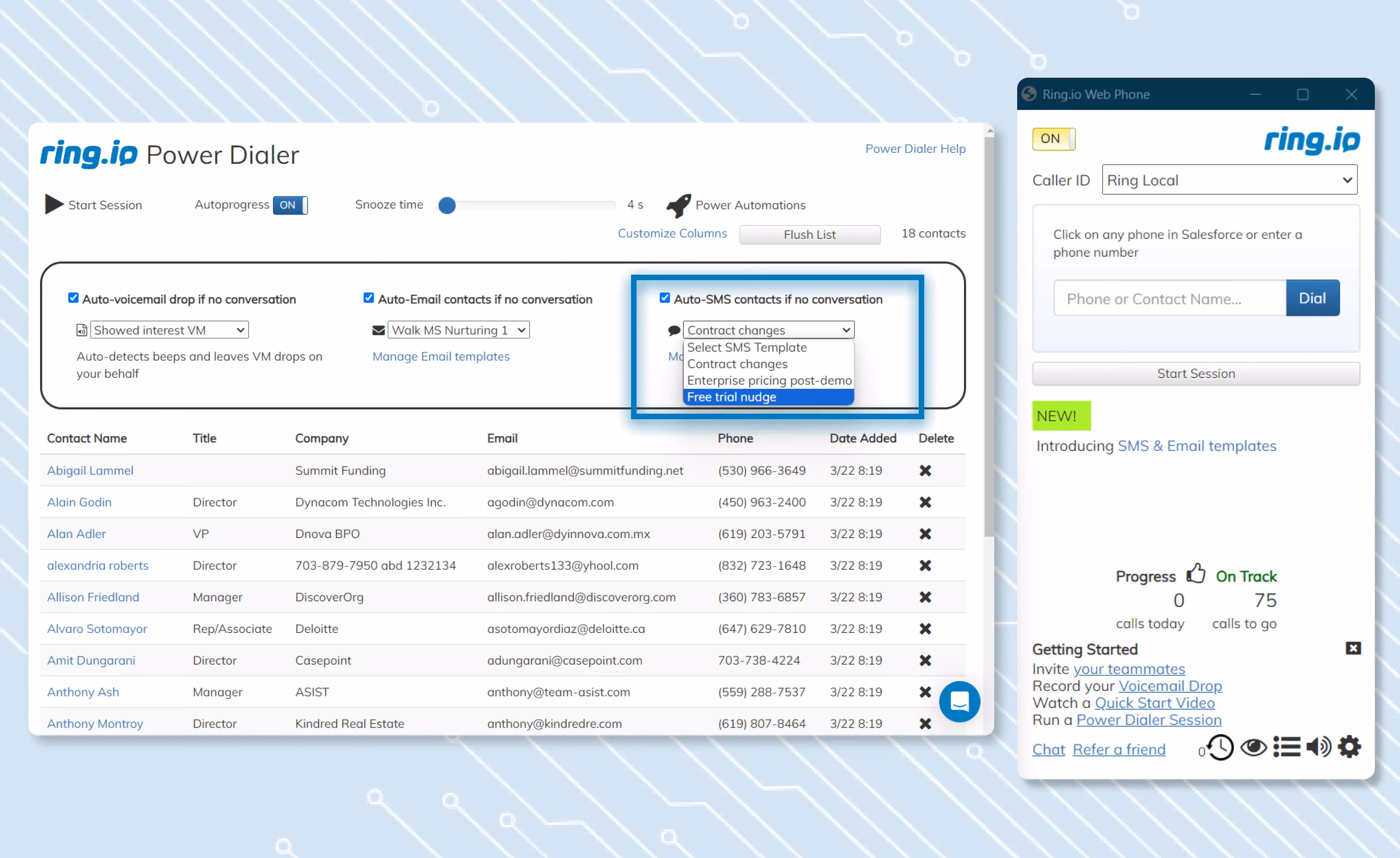Image resolution: width=1400 pixels, height=858 pixels.
Task: Collapse the Contract changes SMS dropdown
Action: pyautogui.click(x=768, y=331)
